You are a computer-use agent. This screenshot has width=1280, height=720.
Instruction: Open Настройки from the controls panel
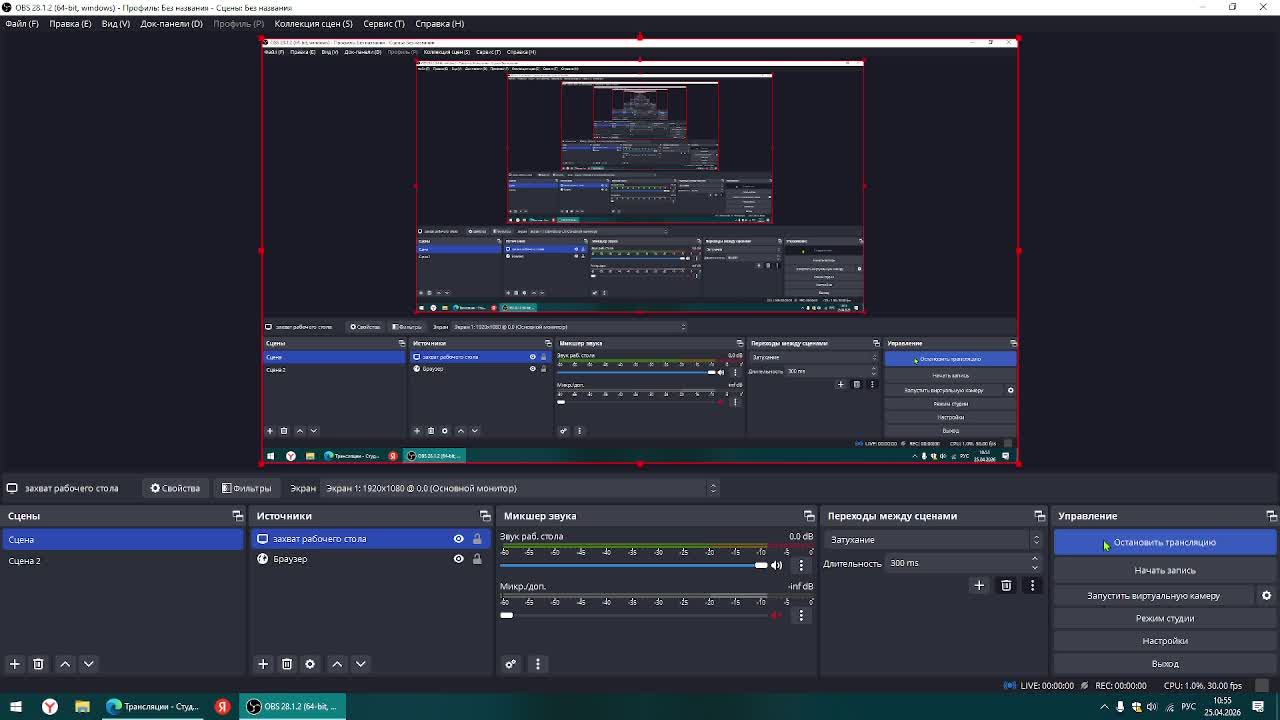point(1165,641)
